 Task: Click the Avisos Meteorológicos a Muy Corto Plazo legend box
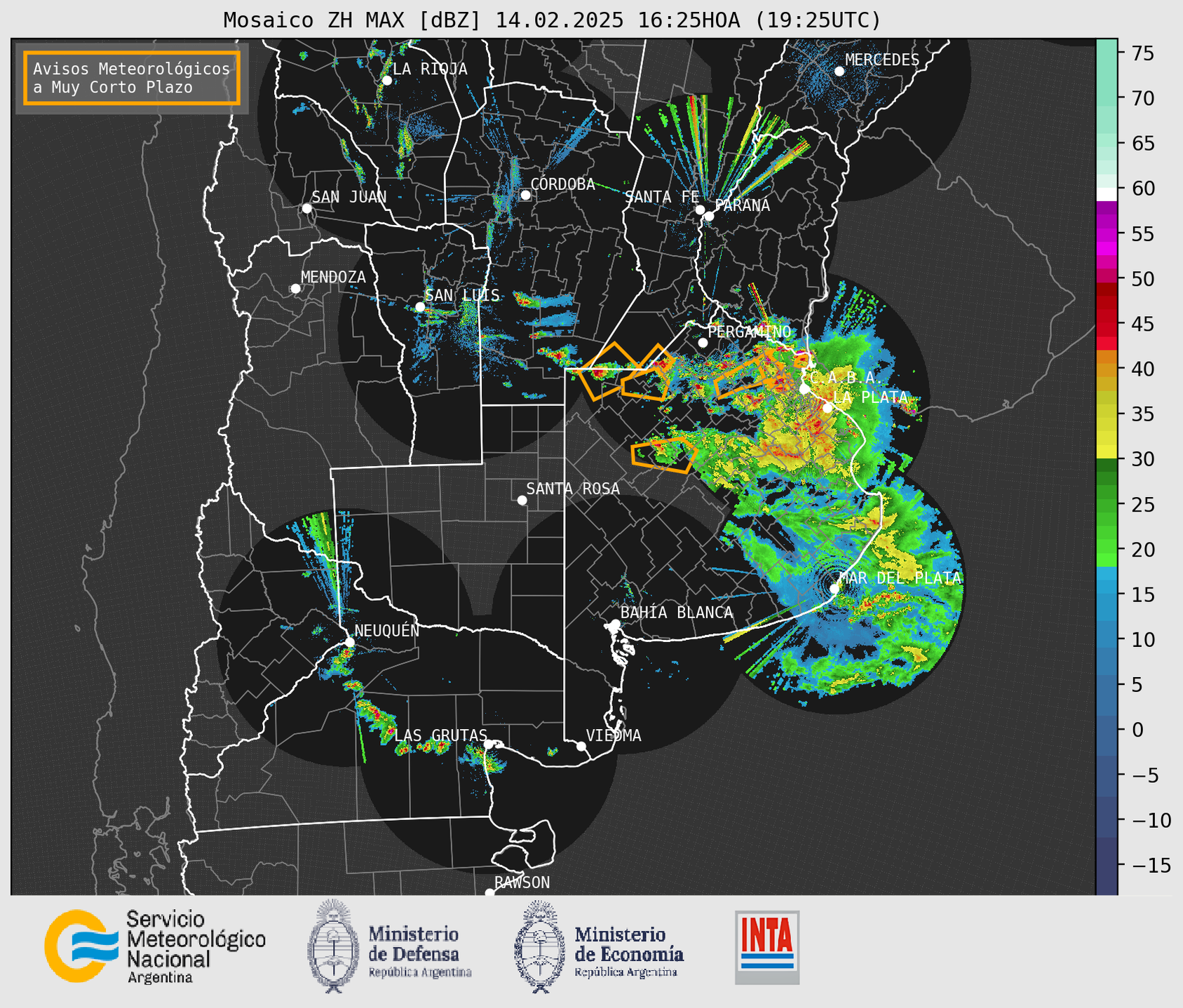[132, 78]
